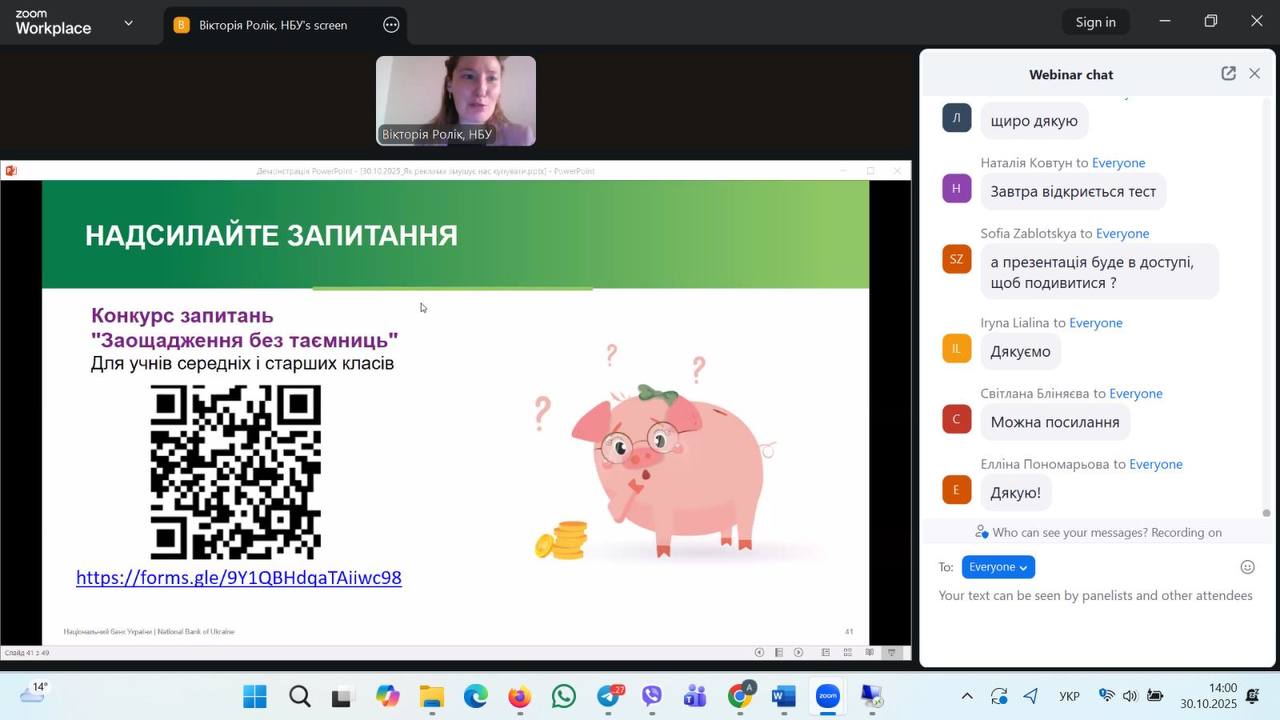Toggle the slideshow view button
Image resolution: width=1280 pixels, height=720 pixels.
pyautogui.click(x=893, y=653)
